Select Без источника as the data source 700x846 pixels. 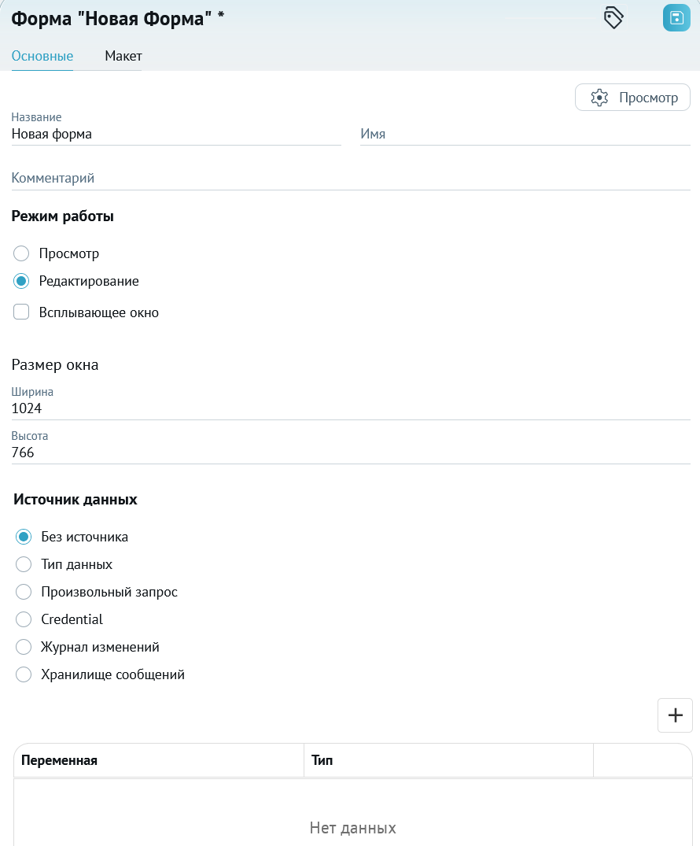point(23,537)
